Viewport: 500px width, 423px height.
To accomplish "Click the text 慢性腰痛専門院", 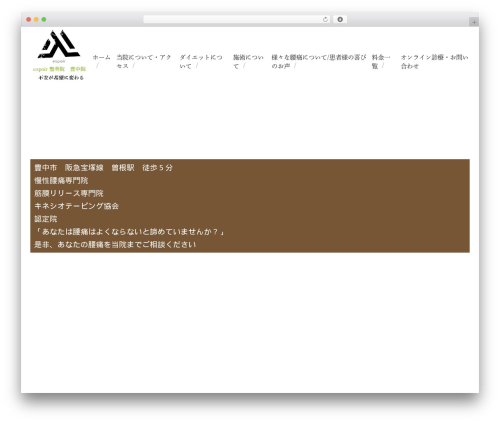I will [61, 181].
